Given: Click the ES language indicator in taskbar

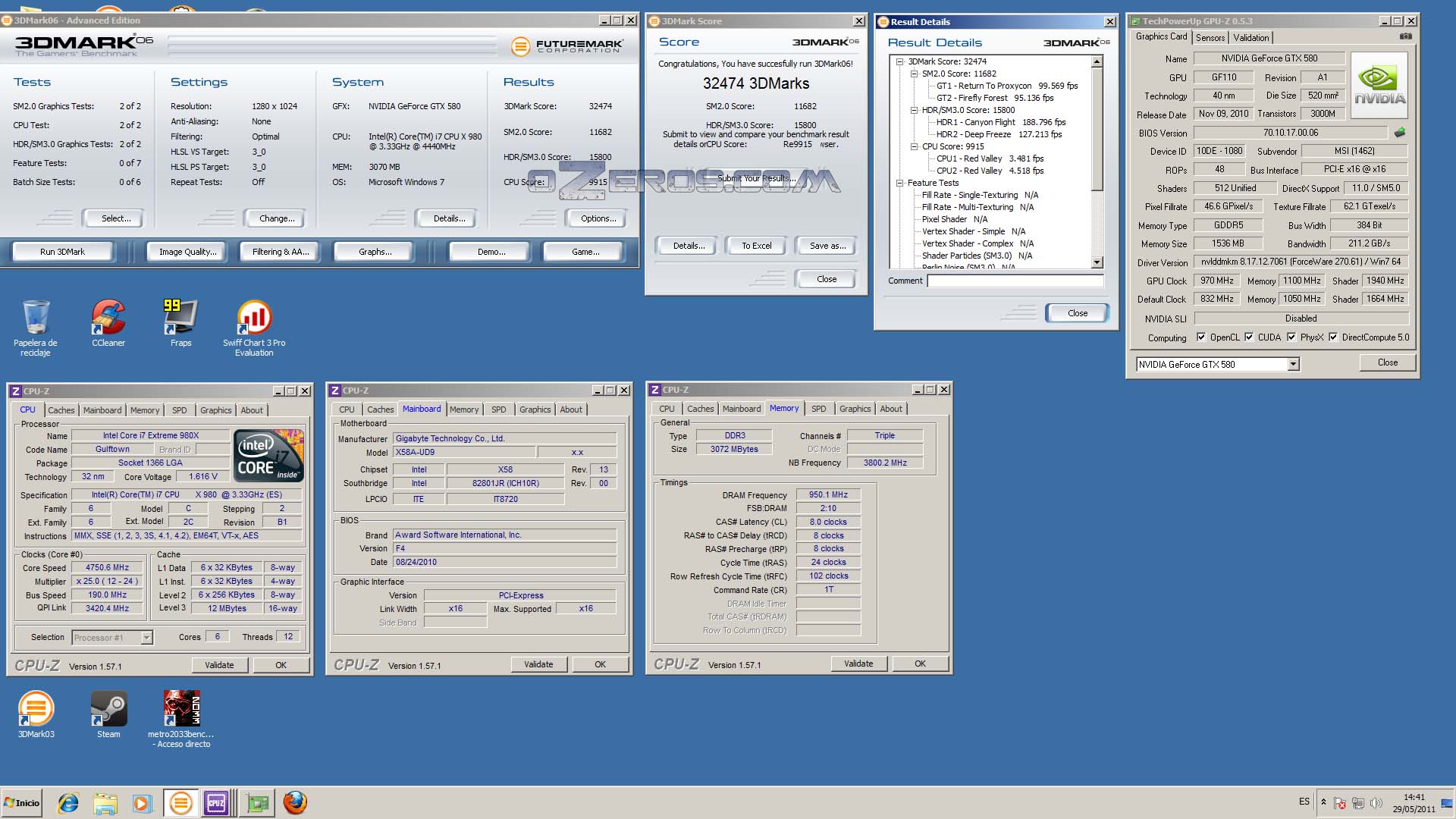Looking at the screenshot, I should coord(1304,802).
